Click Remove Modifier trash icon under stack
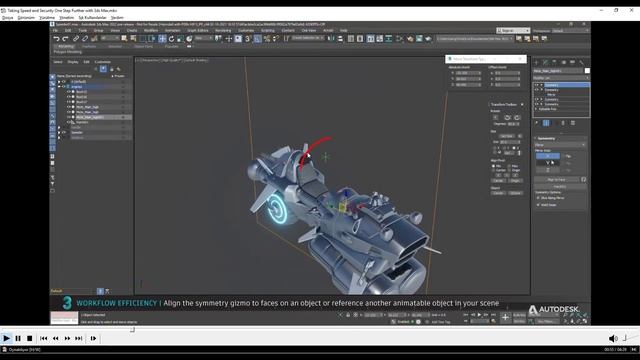Viewport: 640px width, 360px height. 564,123
